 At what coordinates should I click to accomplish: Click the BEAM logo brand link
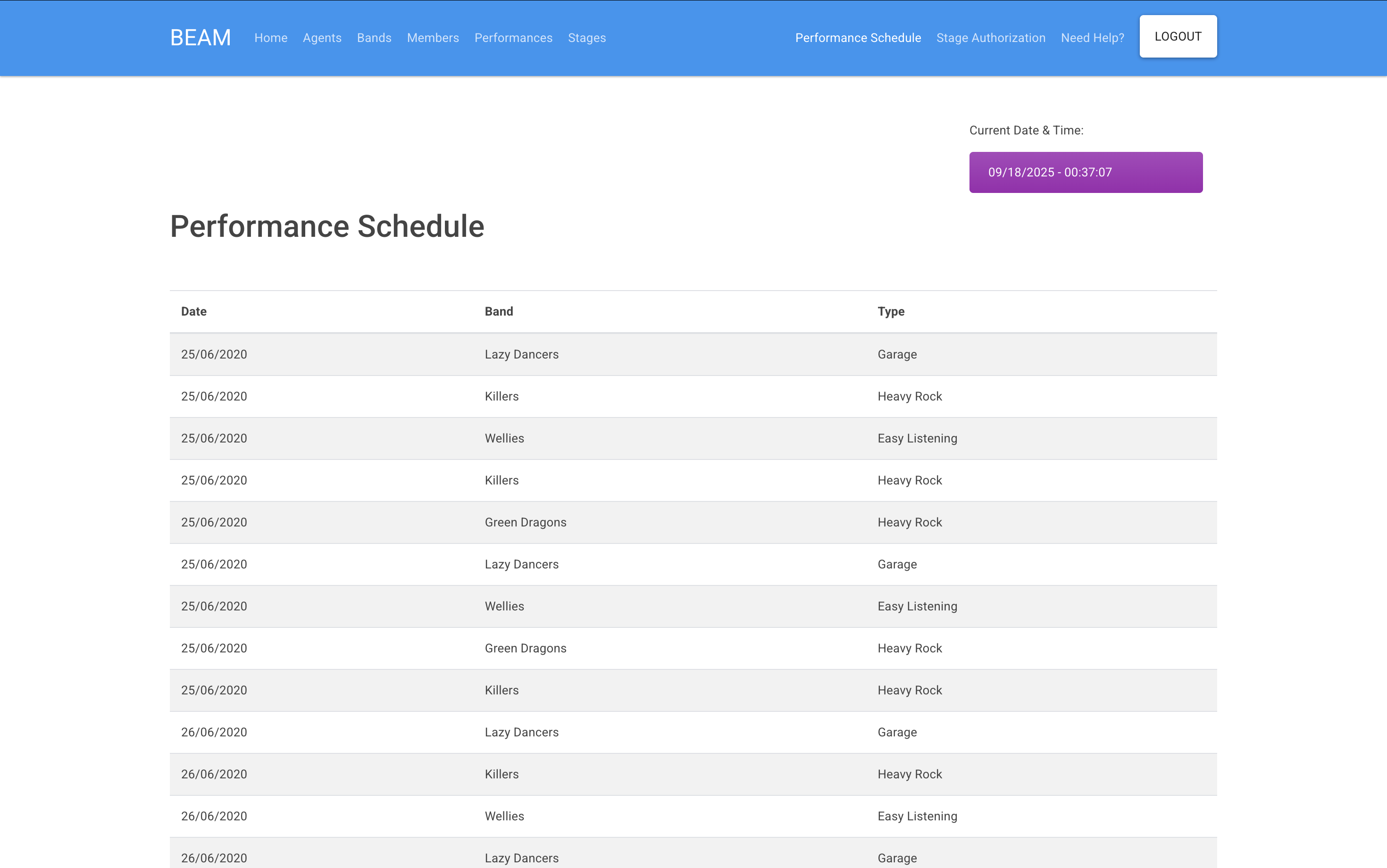tap(201, 38)
